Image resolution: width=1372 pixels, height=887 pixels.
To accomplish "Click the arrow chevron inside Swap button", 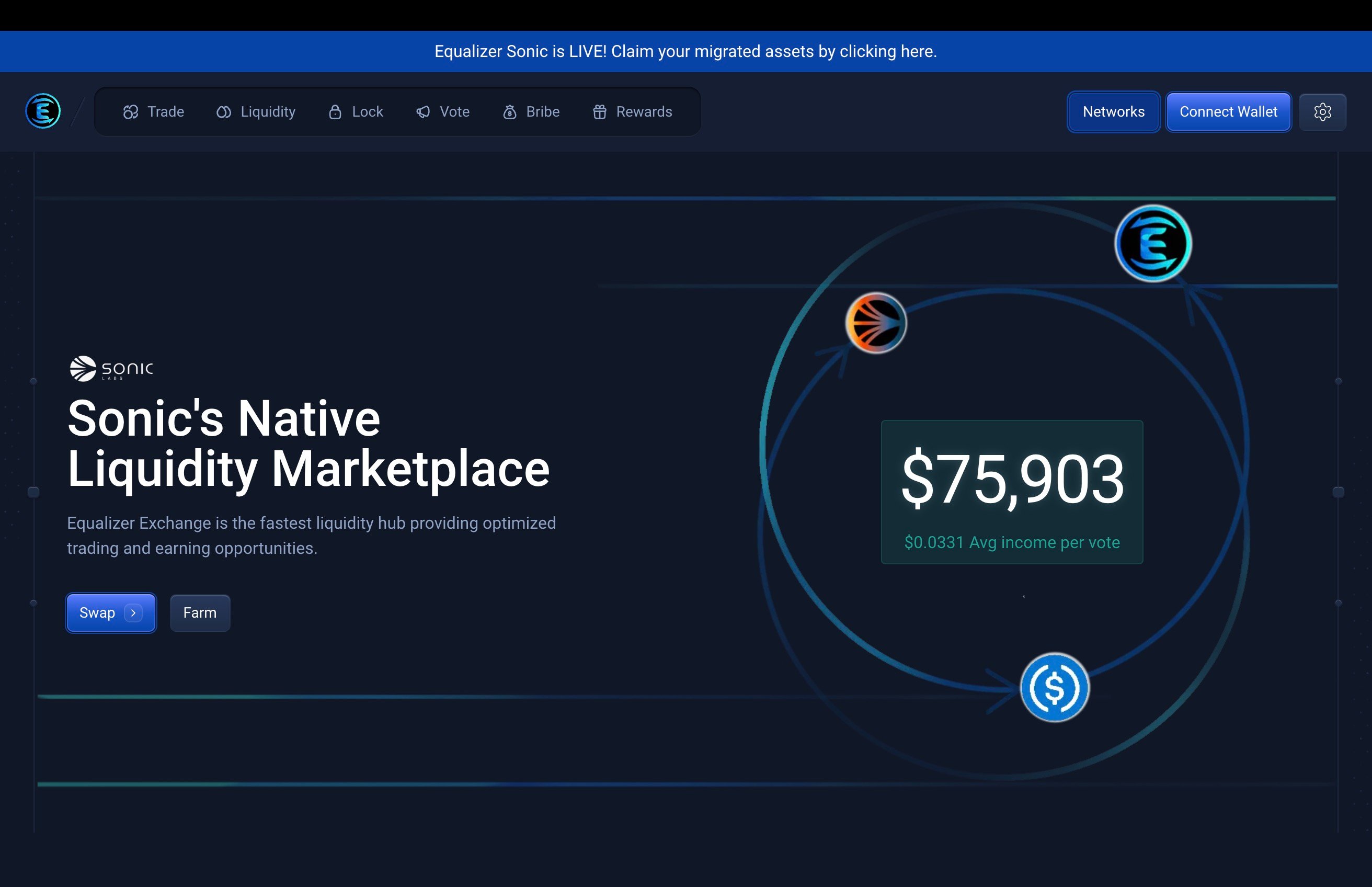I will pos(133,613).
